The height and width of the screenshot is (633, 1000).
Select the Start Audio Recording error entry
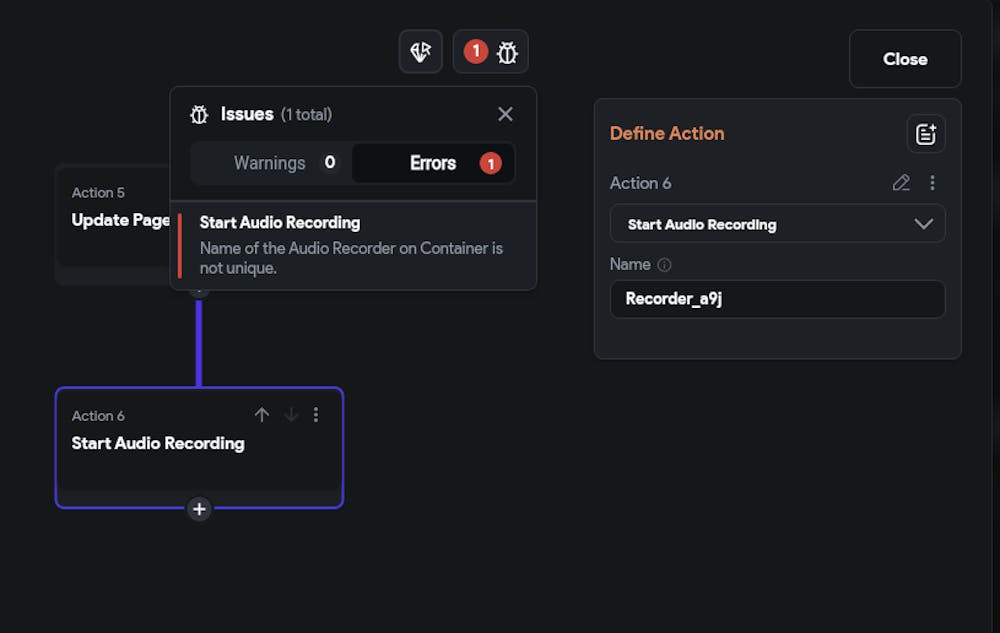click(353, 245)
